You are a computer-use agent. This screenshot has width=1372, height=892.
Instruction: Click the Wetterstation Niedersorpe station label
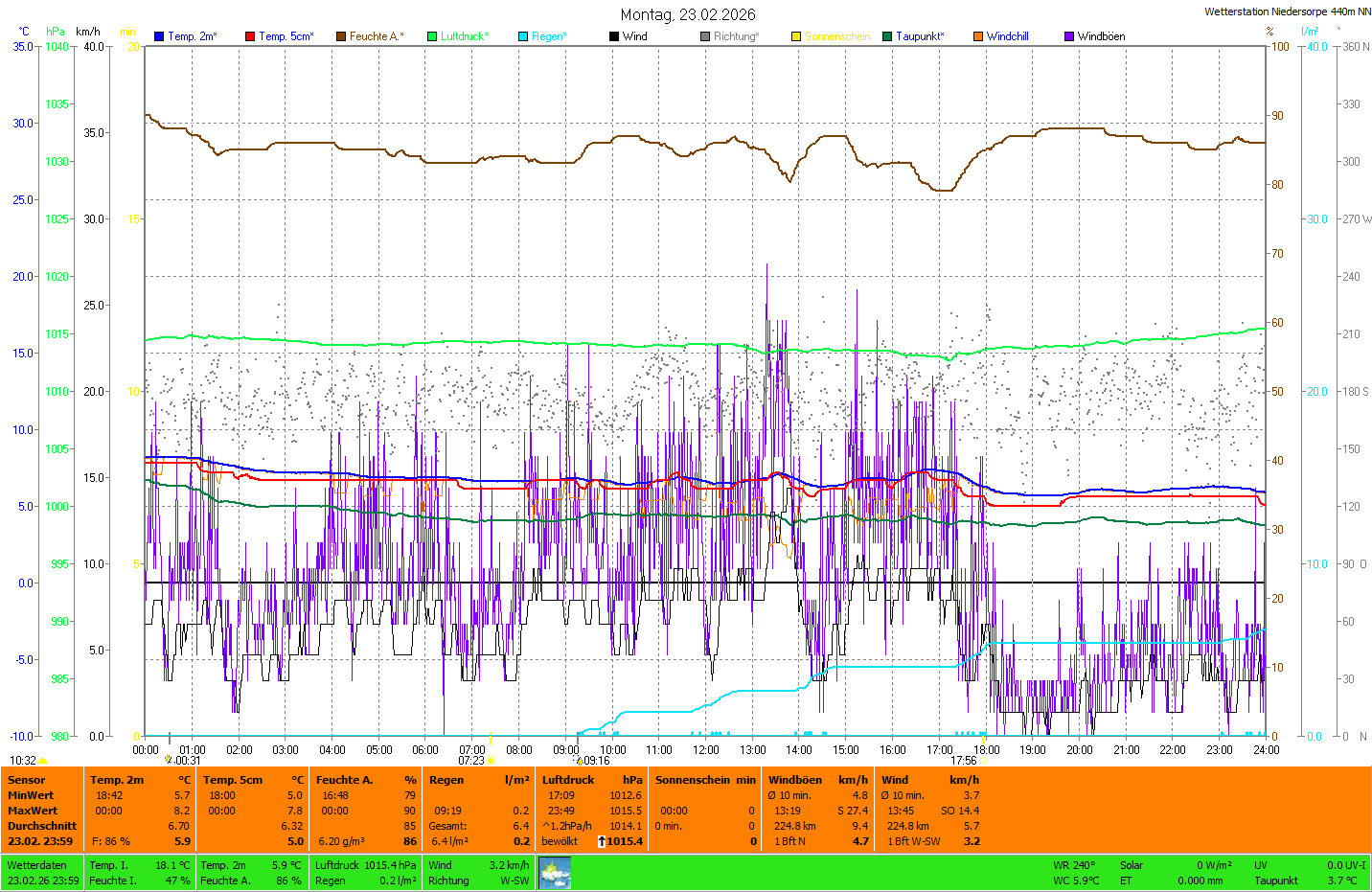pyautogui.click(x=1287, y=11)
